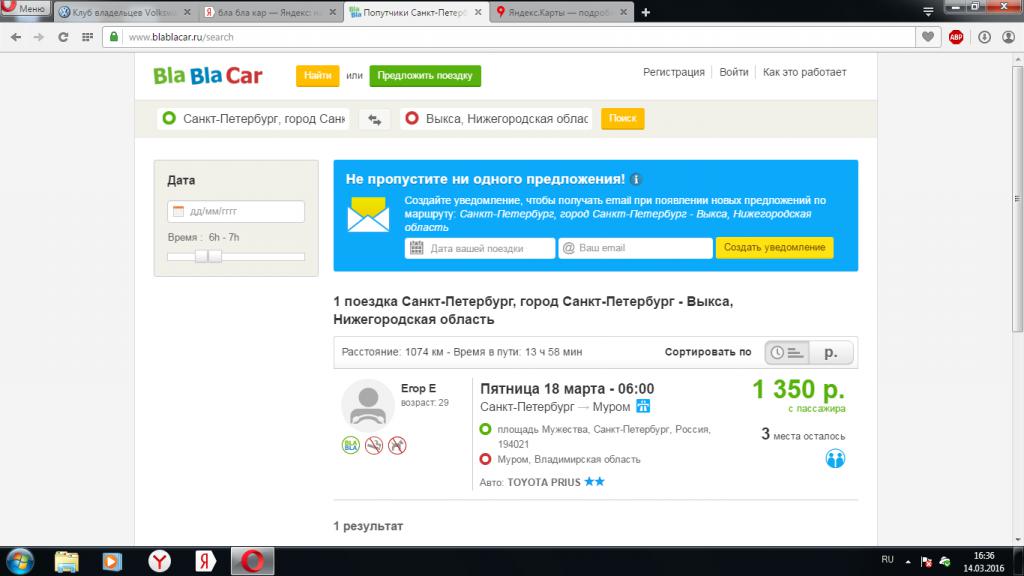This screenshot has width=1024, height=576.
Task: Open the Егор Е driver profile name
Action: tap(418, 388)
